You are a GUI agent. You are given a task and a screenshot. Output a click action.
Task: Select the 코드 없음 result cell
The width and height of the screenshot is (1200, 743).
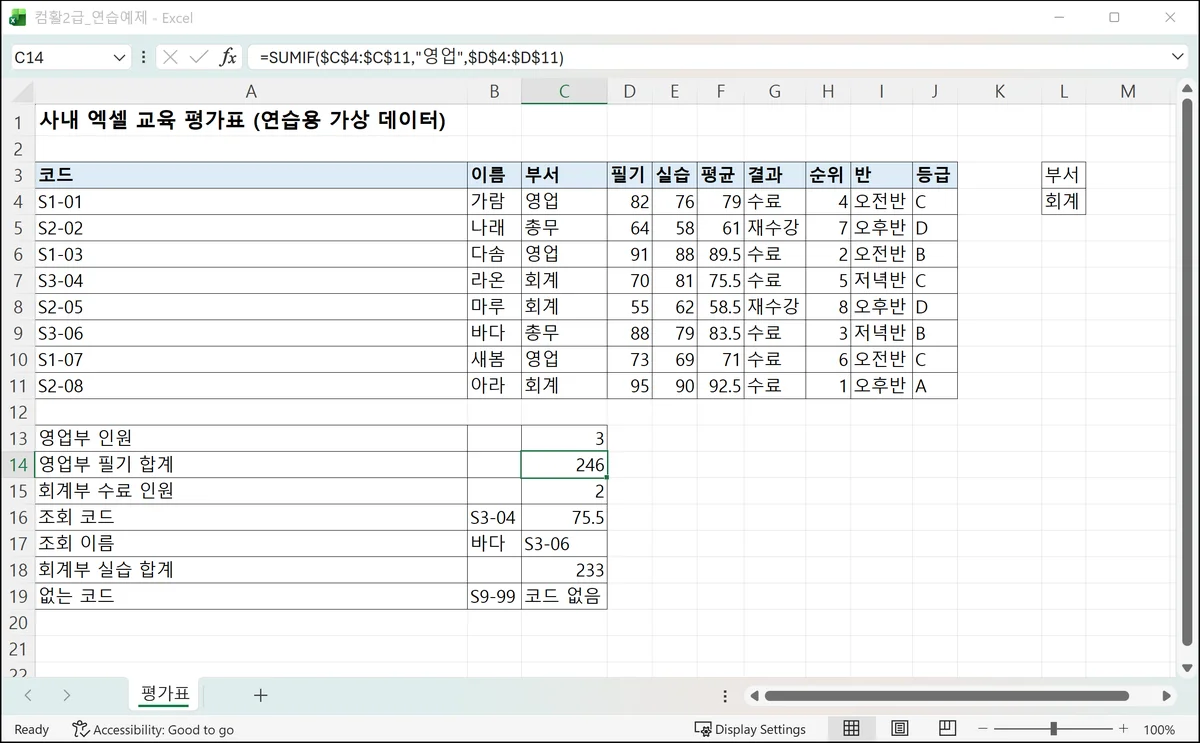coord(564,596)
